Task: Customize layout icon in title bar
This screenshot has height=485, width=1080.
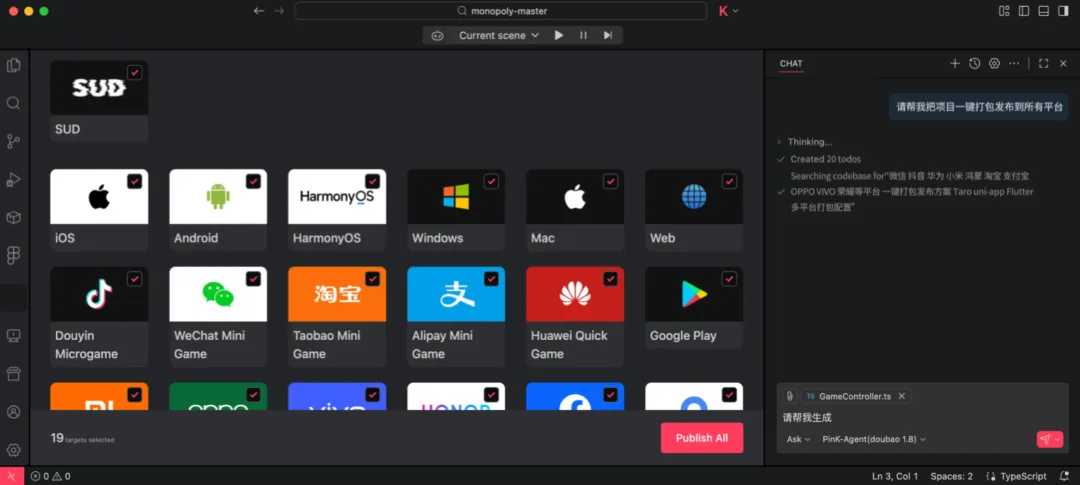Action: (1004, 11)
